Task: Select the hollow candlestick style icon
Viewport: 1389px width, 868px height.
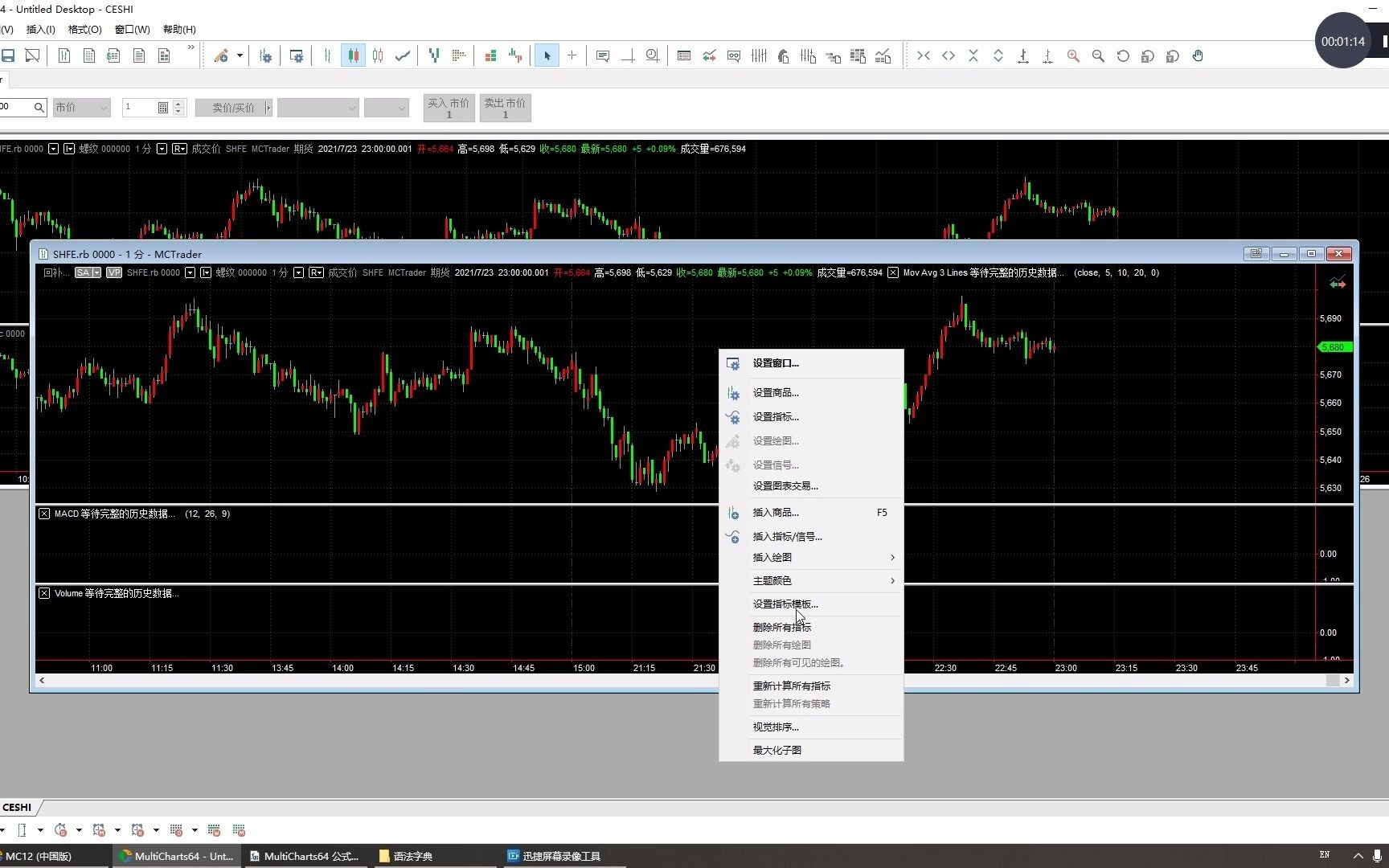Action: [378, 56]
